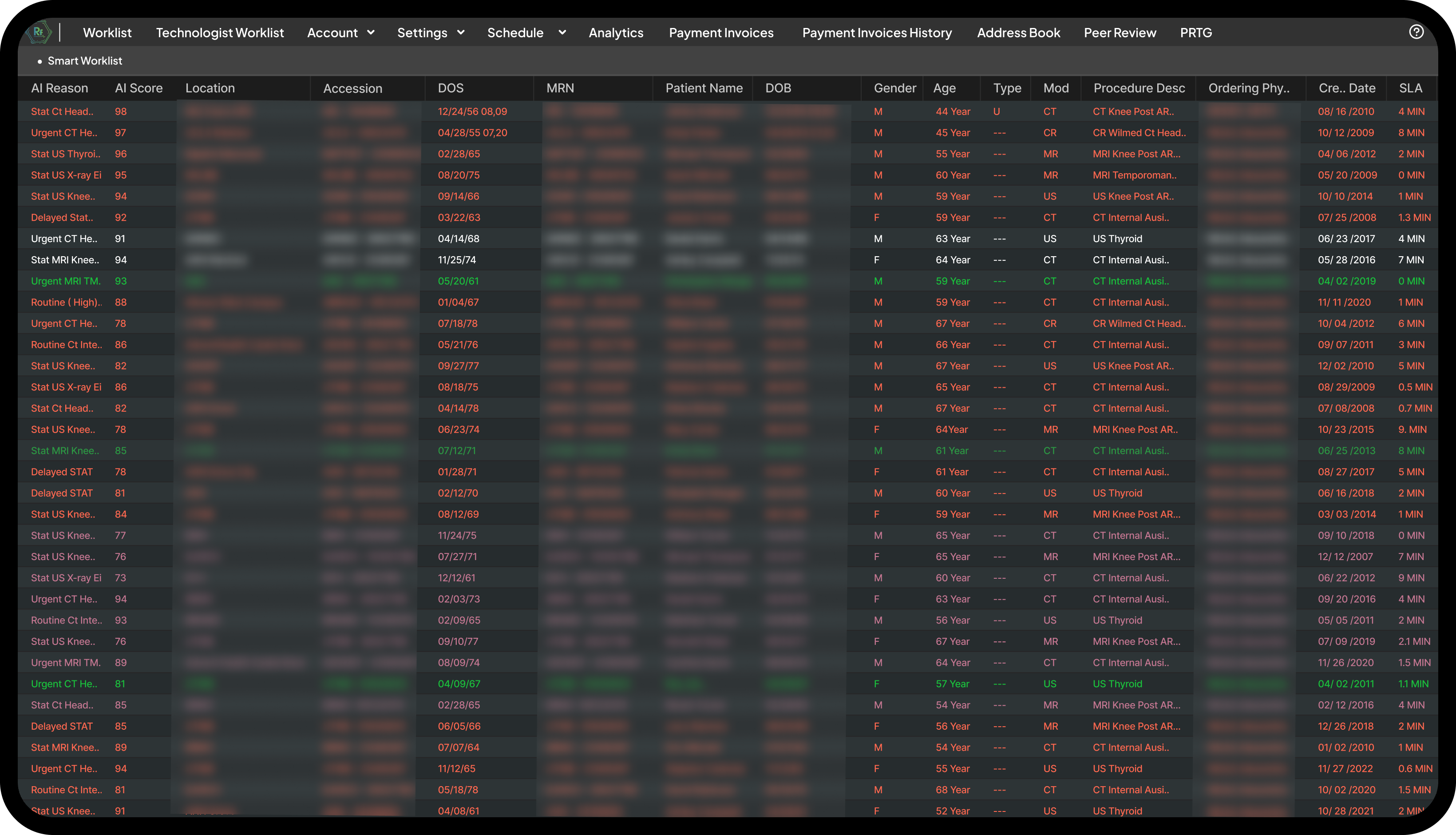Click the Procedure Desc column header
This screenshot has height=835, width=1456.
coord(1139,88)
